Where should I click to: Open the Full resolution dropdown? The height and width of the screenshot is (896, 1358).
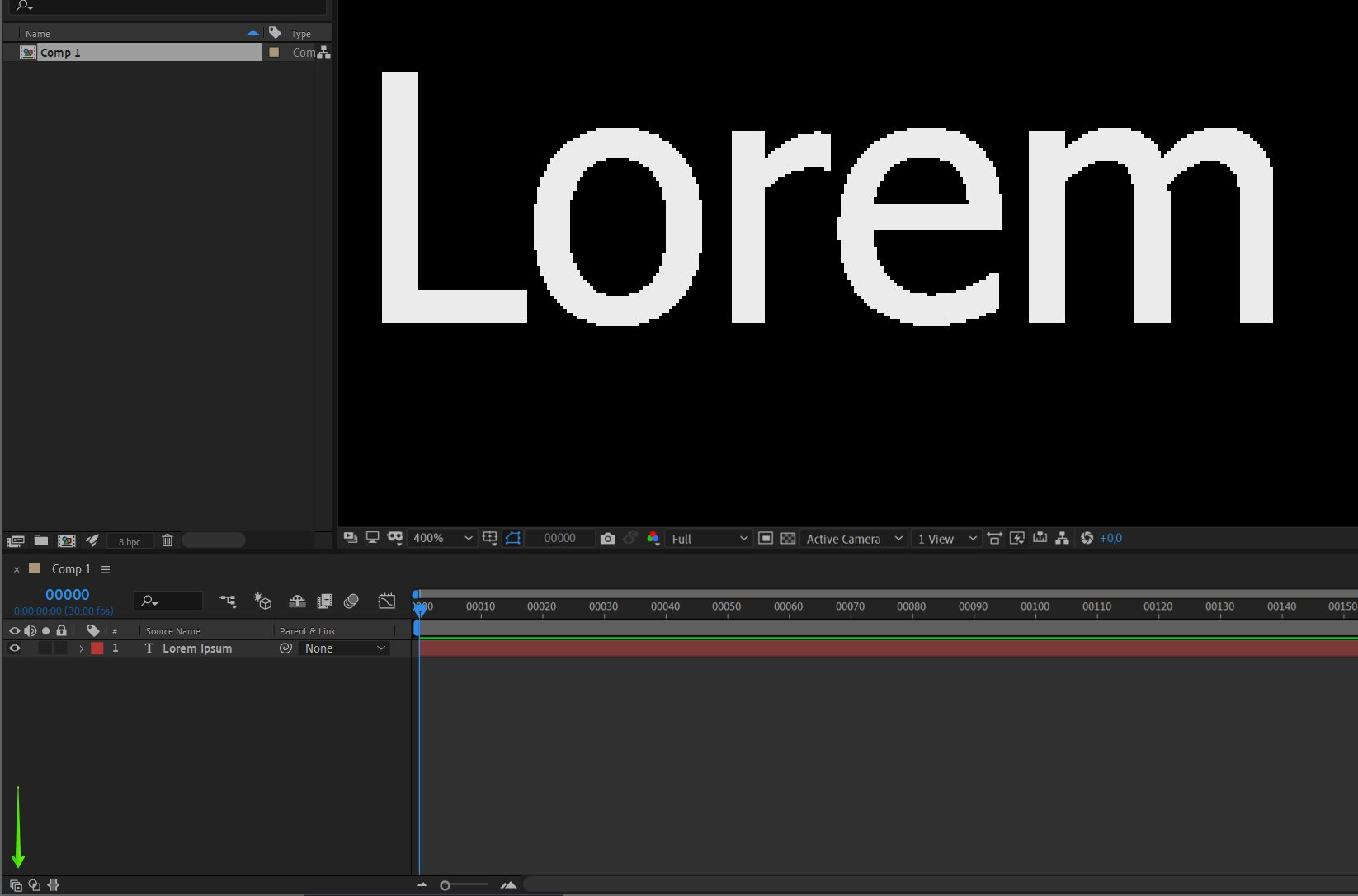[x=709, y=538]
